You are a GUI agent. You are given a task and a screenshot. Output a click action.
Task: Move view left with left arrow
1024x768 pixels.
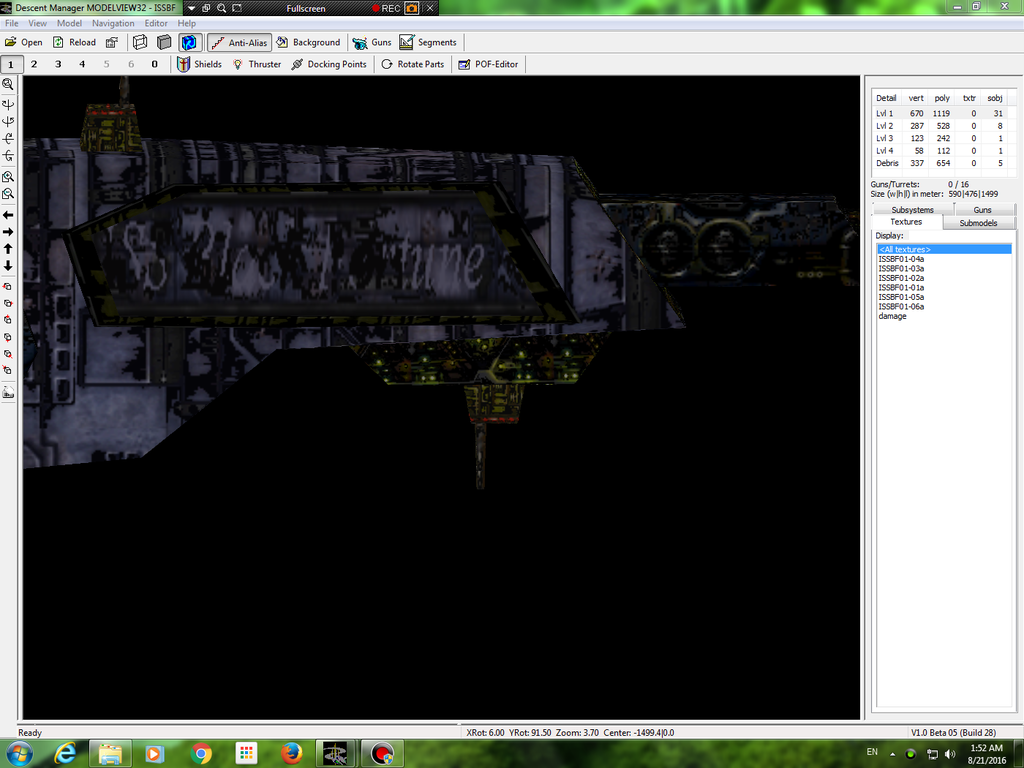click(8, 215)
